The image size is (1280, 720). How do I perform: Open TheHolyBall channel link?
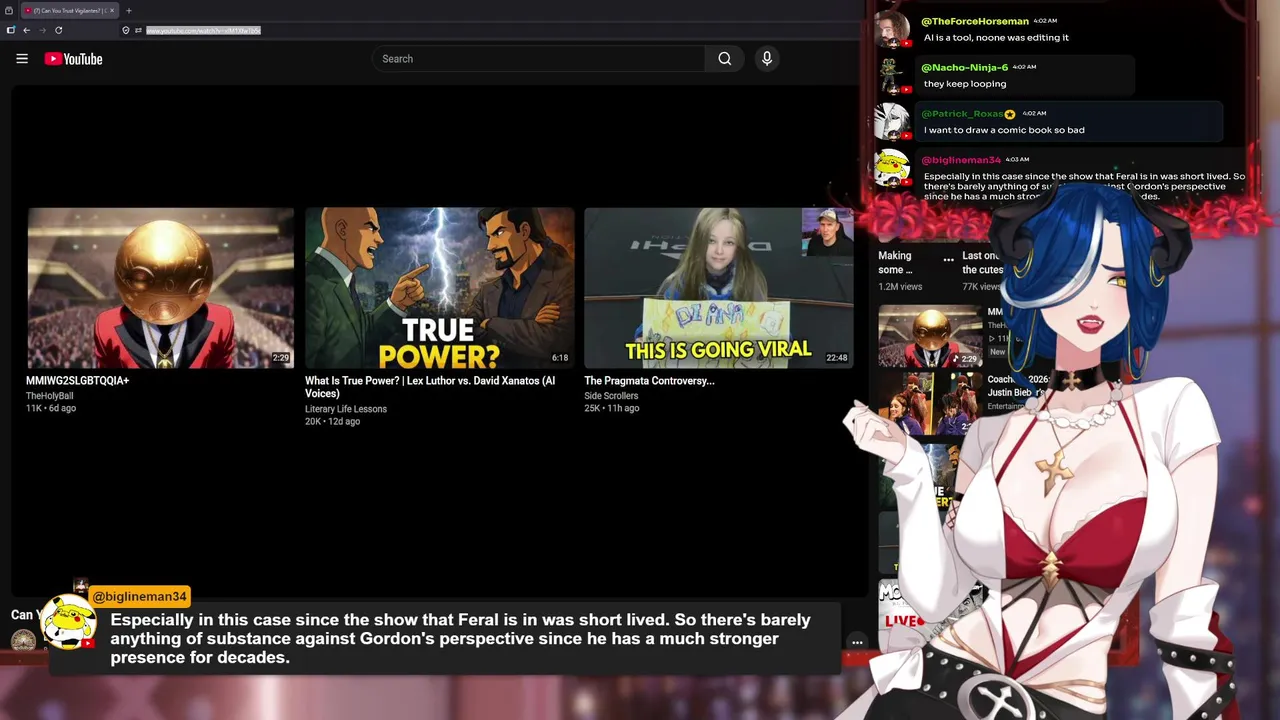click(50, 396)
